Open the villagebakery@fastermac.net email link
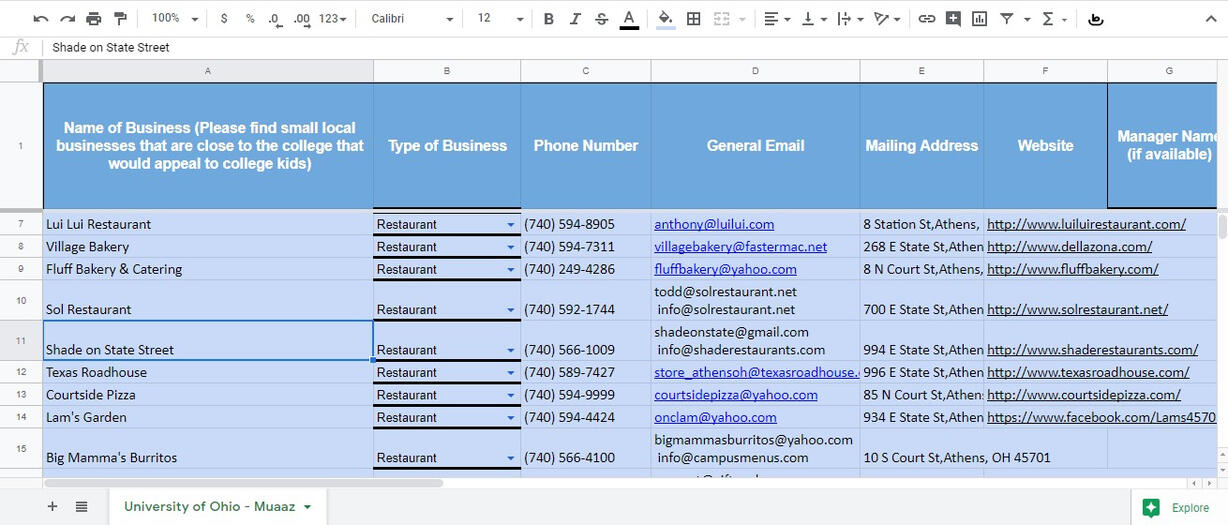1228x525 pixels. coord(741,246)
